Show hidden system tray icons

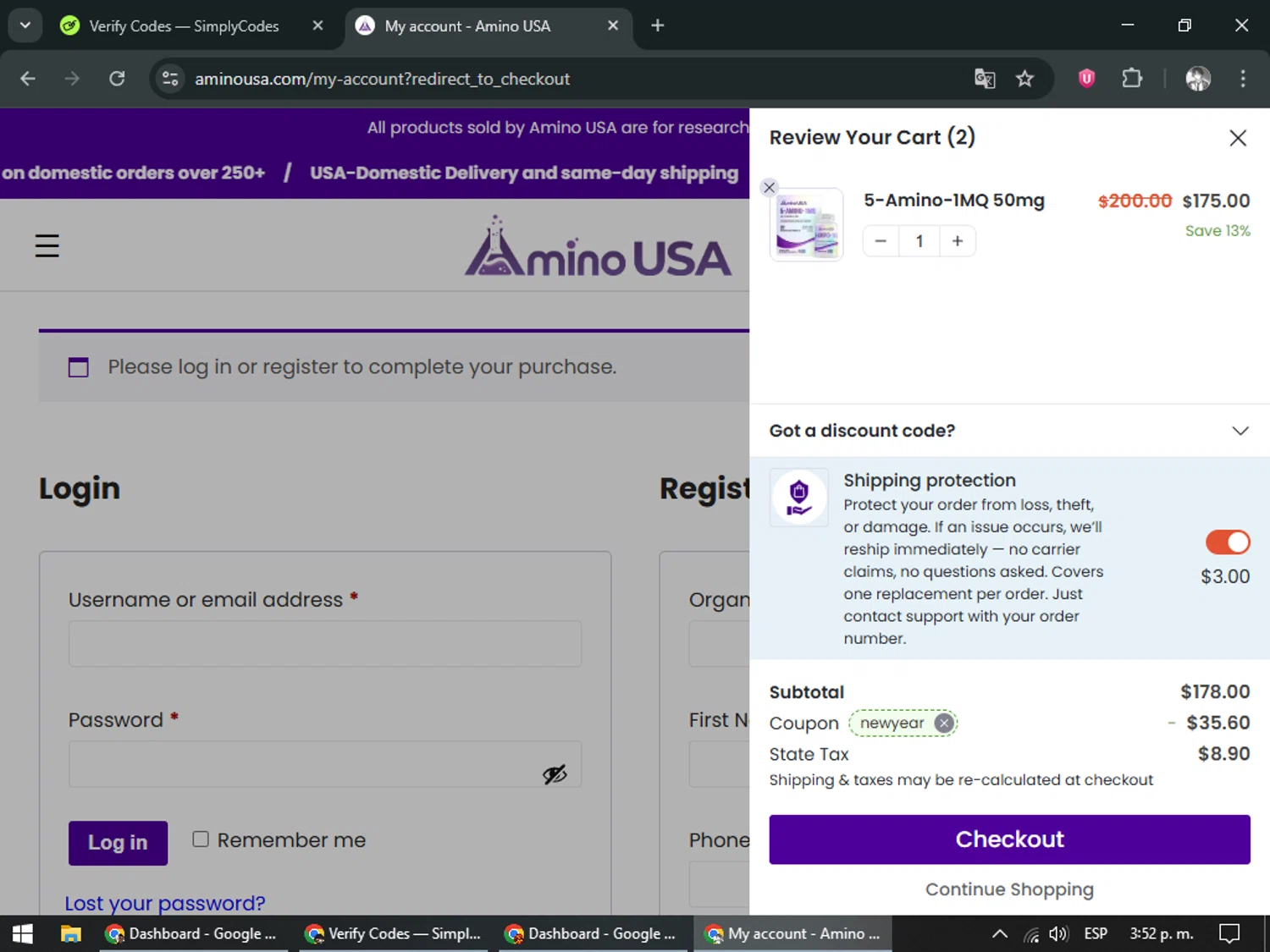(x=1000, y=933)
